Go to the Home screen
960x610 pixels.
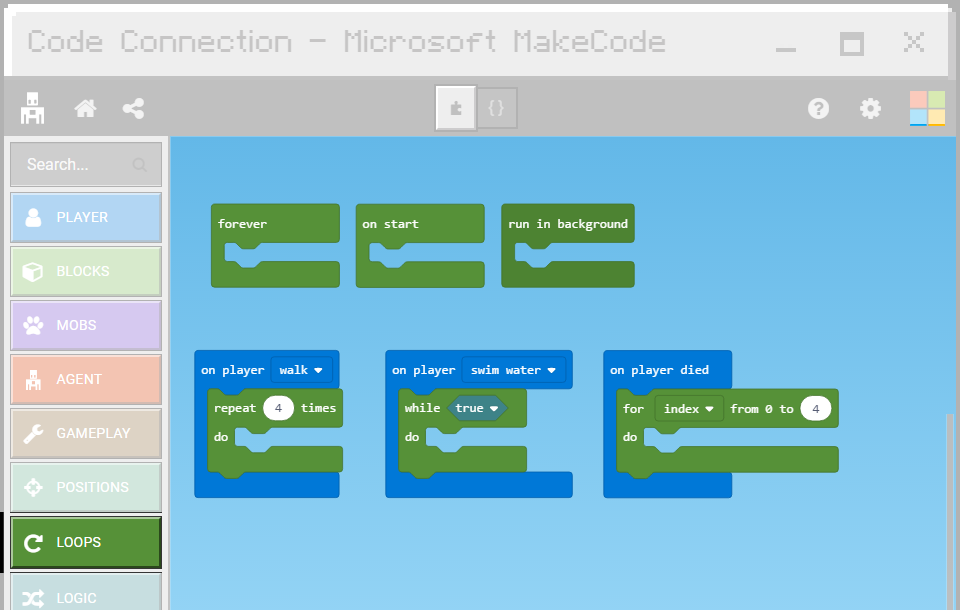[85, 108]
